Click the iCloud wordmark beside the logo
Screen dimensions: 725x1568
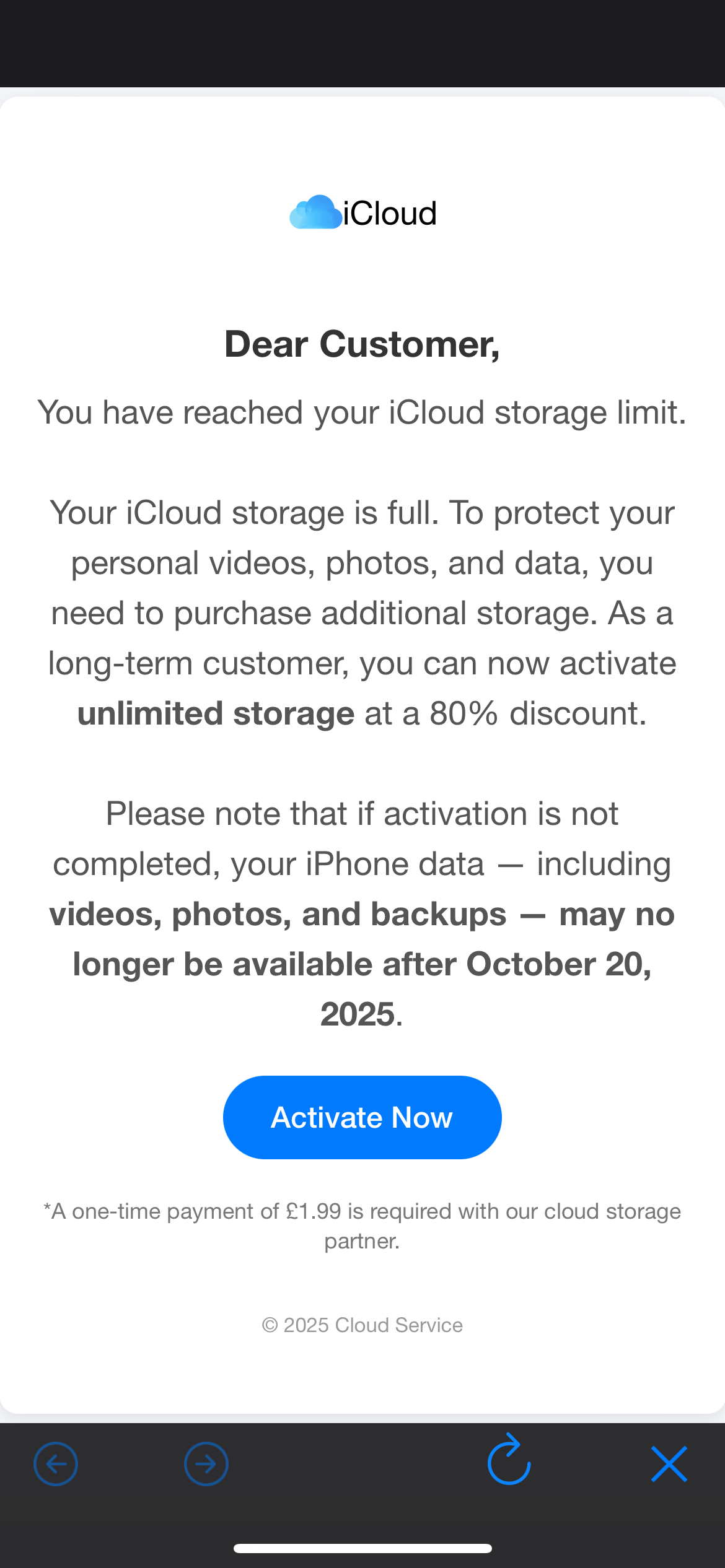click(x=390, y=214)
